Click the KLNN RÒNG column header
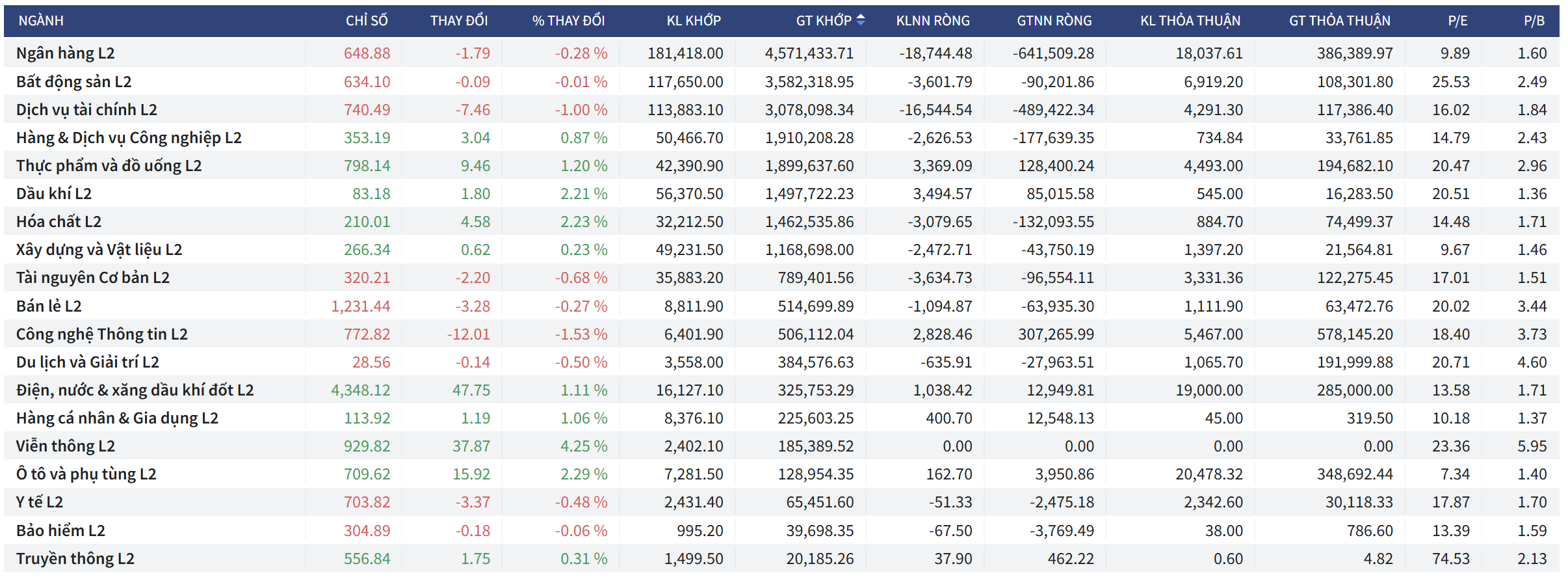 point(932,21)
